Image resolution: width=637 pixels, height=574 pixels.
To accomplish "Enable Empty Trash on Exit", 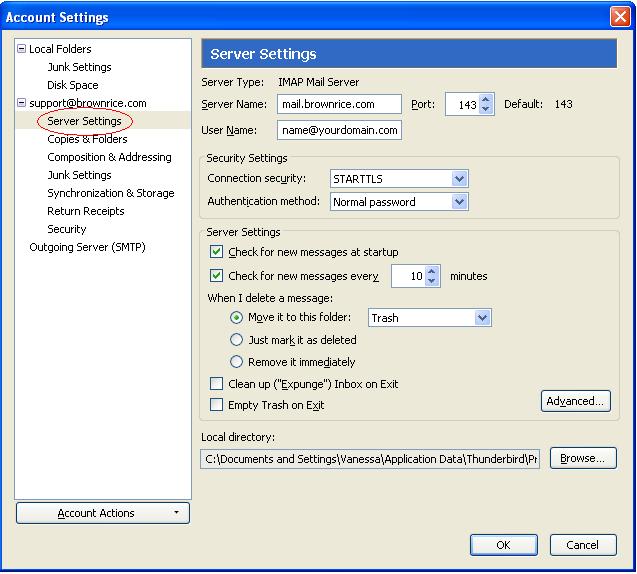I will [x=216, y=405].
